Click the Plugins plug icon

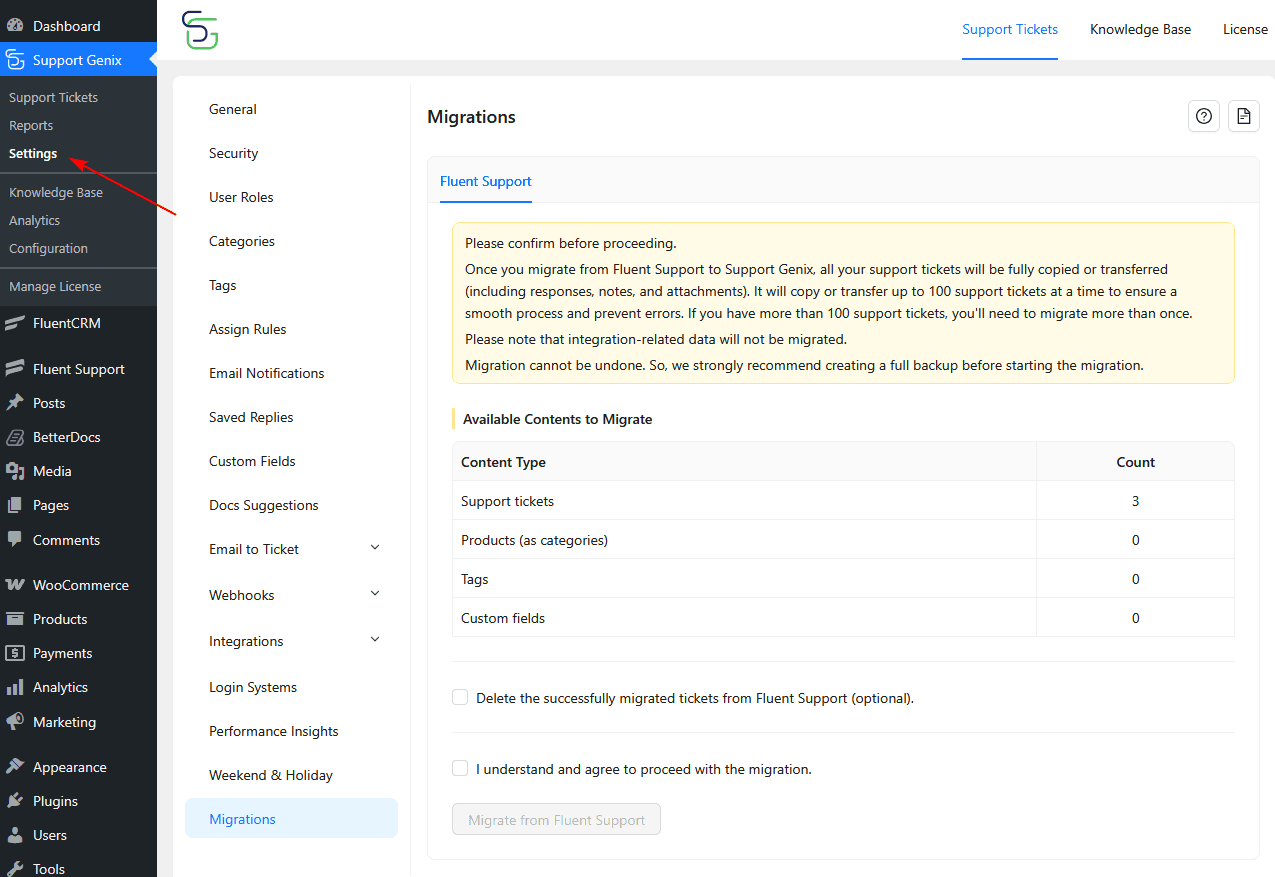pos(15,801)
